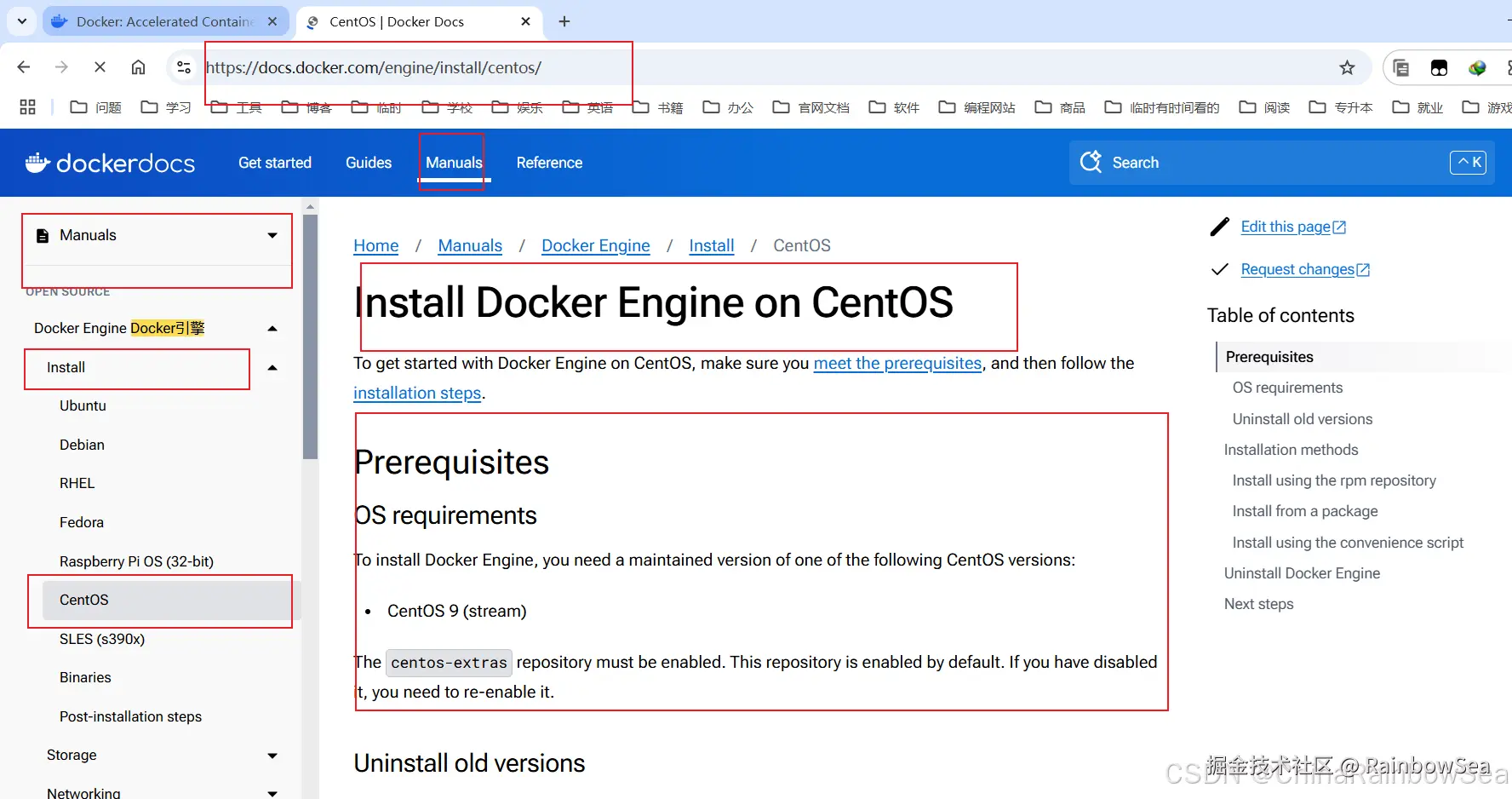Open the 办公 bookmark folder

tap(728, 107)
